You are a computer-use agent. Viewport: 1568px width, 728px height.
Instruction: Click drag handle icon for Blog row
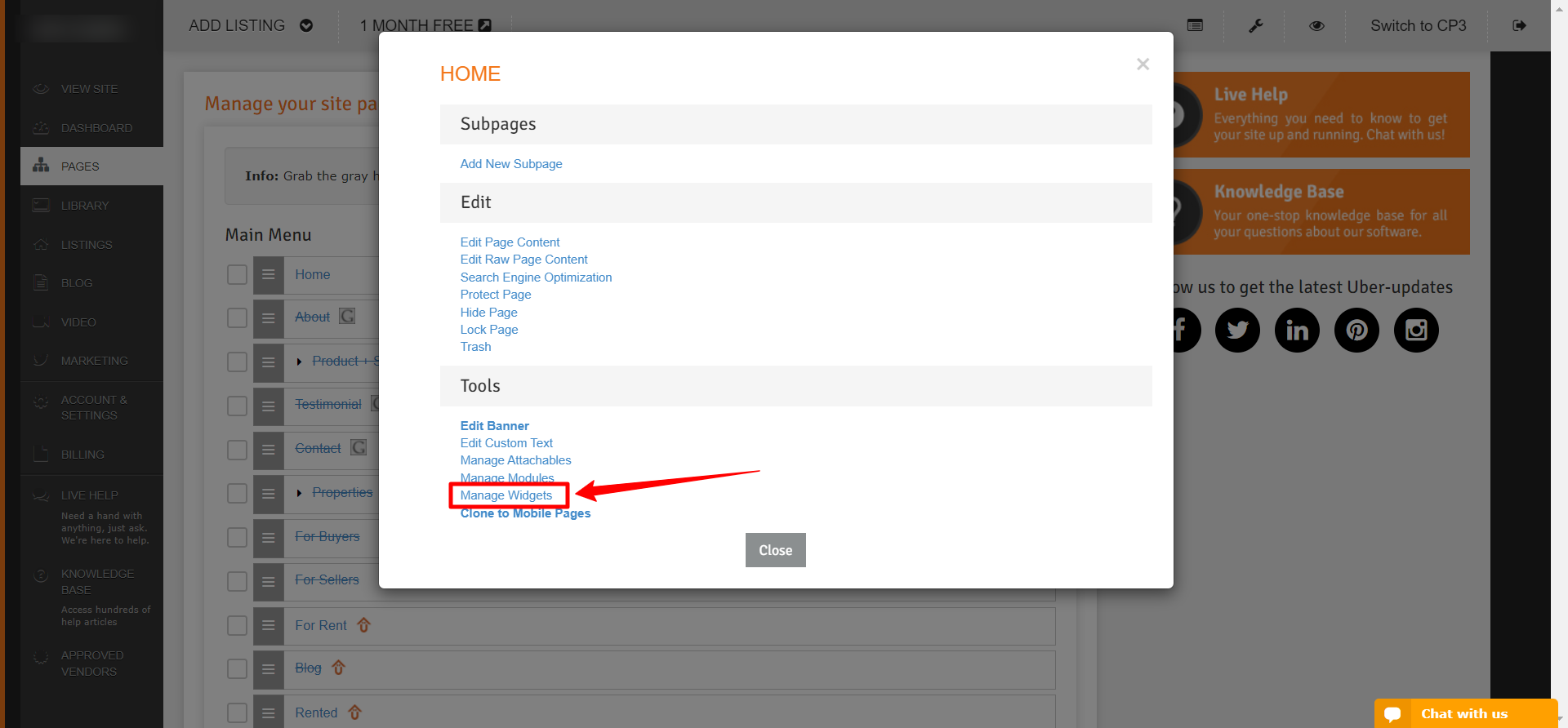point(268,669)
